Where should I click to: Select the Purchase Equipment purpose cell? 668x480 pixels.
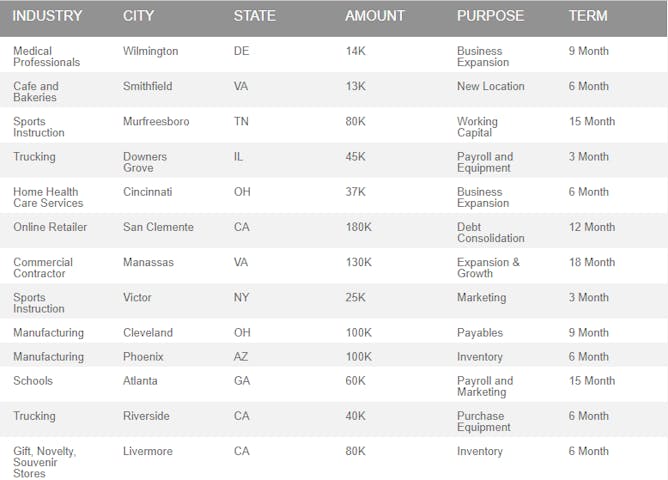pos(484,422)
